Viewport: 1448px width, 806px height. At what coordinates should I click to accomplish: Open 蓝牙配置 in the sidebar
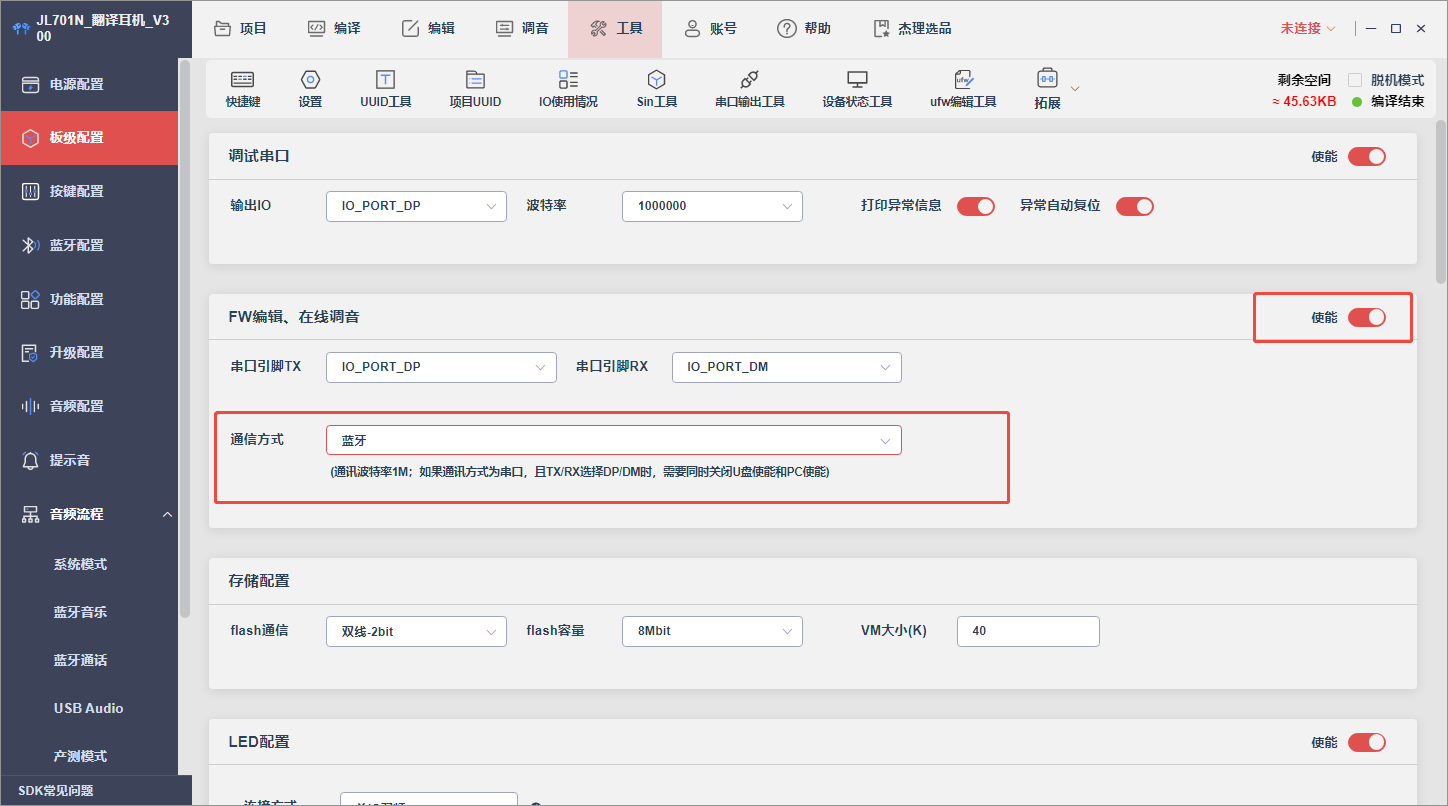click(x=89, y=245)
